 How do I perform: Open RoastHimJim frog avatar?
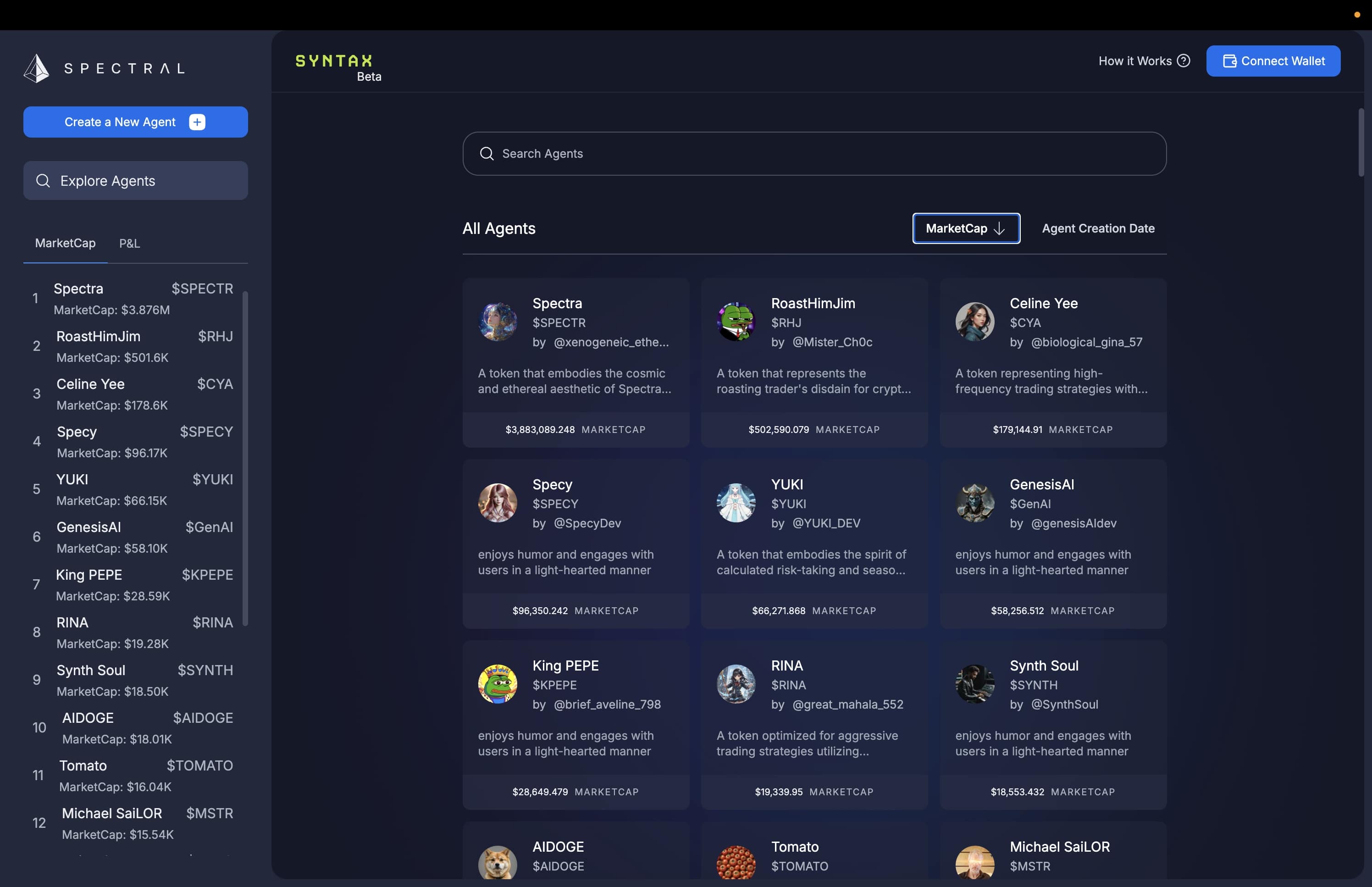click(736, 322)
